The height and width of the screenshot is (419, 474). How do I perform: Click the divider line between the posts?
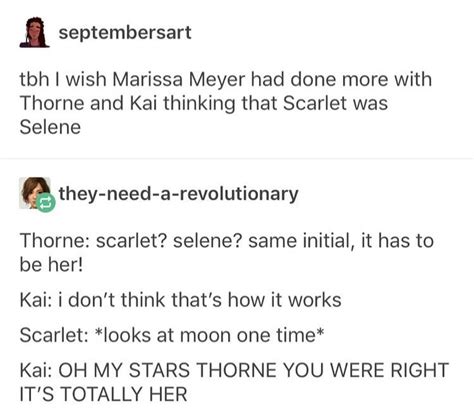click(x=237, y=159)
